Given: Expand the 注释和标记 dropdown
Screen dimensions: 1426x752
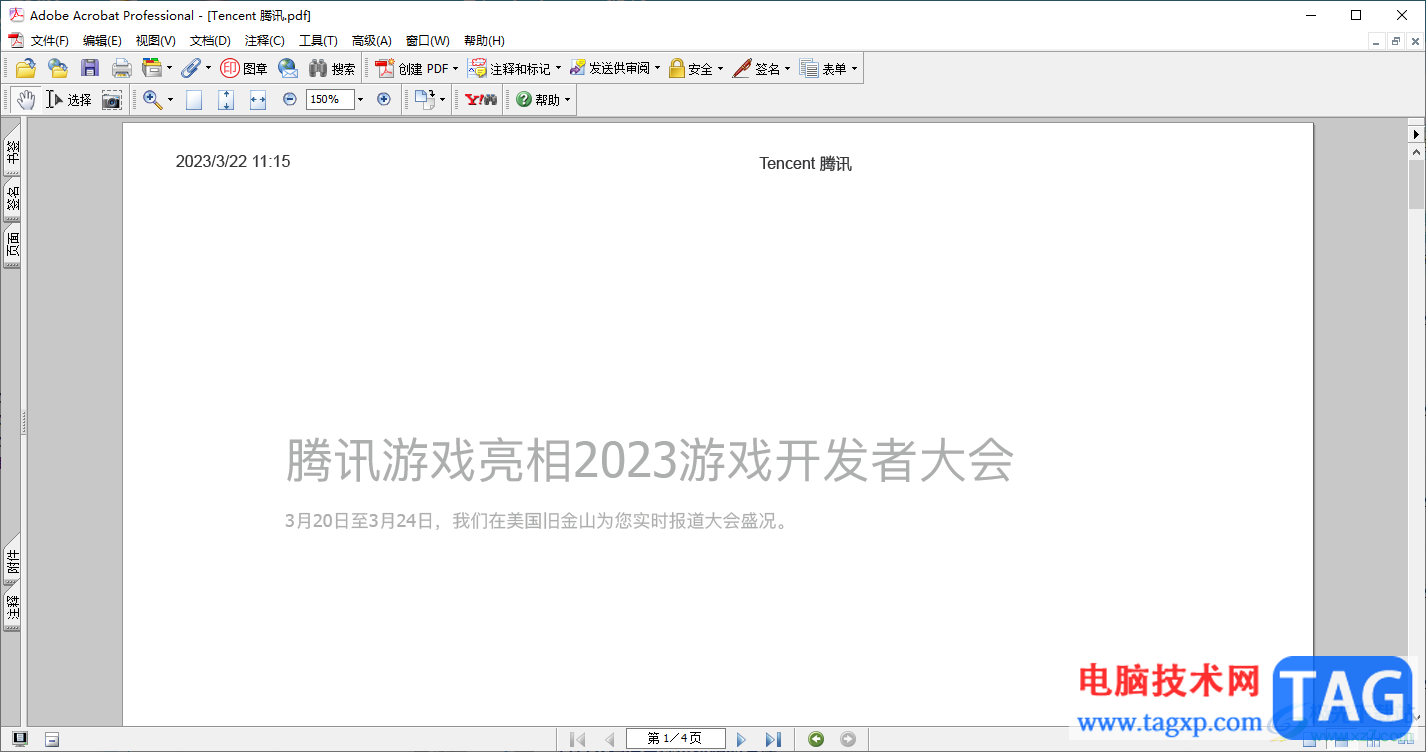Looking at the screenshot, I should click(558, 68).
